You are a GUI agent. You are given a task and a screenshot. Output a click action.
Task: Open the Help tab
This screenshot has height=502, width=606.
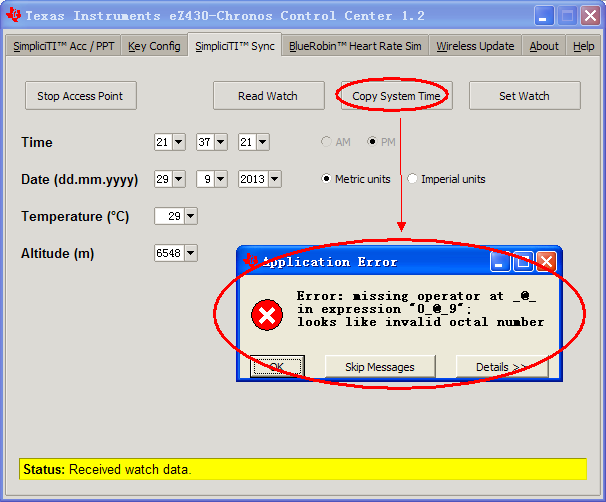[583, 46]
